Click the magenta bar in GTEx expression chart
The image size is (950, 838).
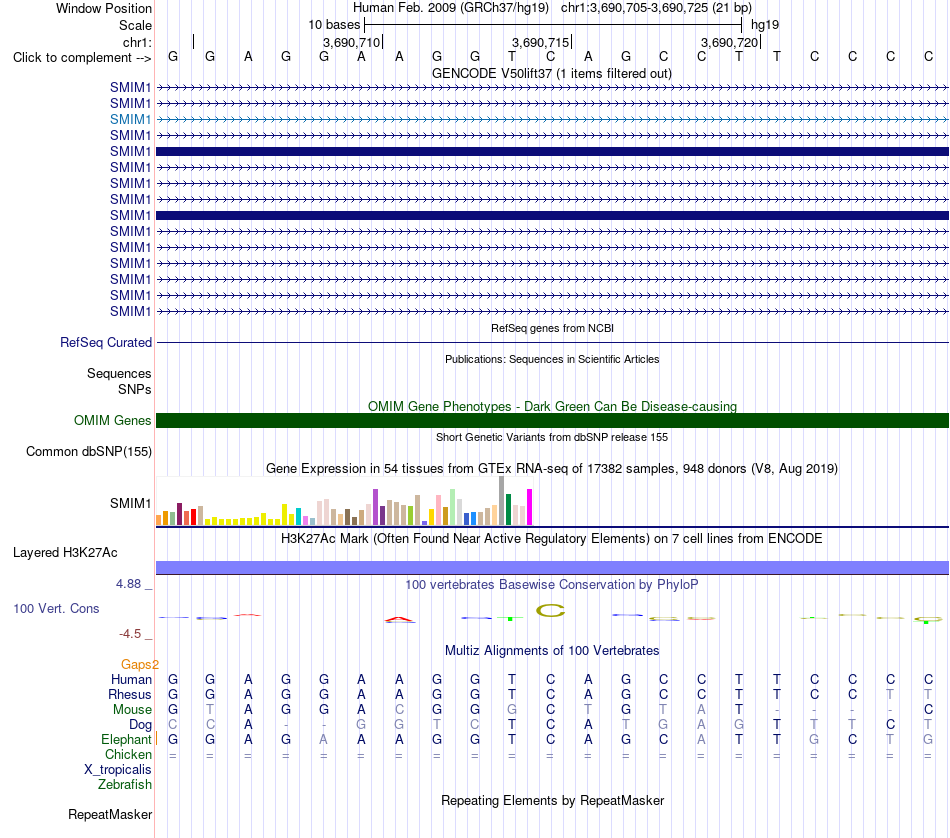coord(530,507)
